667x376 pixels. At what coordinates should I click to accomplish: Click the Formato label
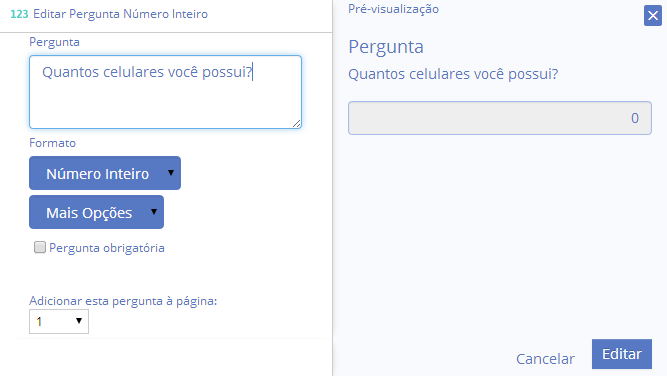52,143
